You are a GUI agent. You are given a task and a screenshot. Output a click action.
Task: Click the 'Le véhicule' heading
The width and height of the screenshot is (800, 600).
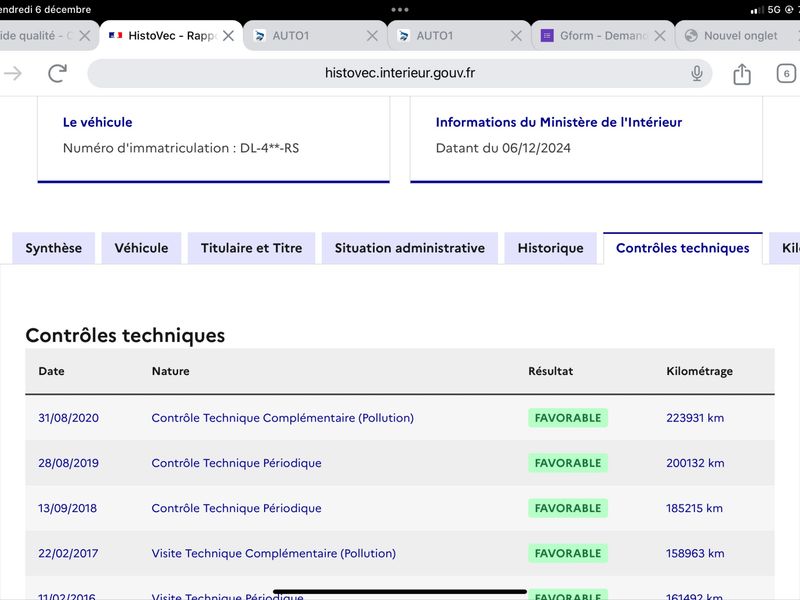97,122
